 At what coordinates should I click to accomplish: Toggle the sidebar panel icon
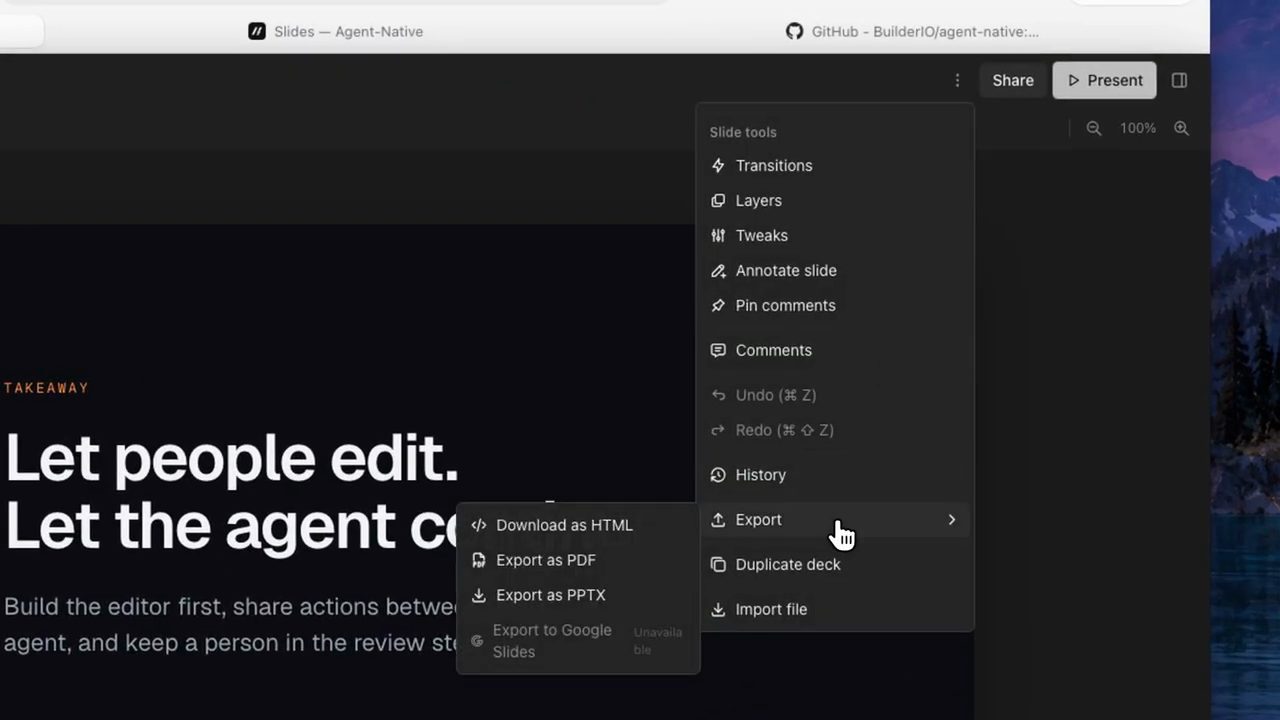pyautogui.click(x=1179, y=80)
